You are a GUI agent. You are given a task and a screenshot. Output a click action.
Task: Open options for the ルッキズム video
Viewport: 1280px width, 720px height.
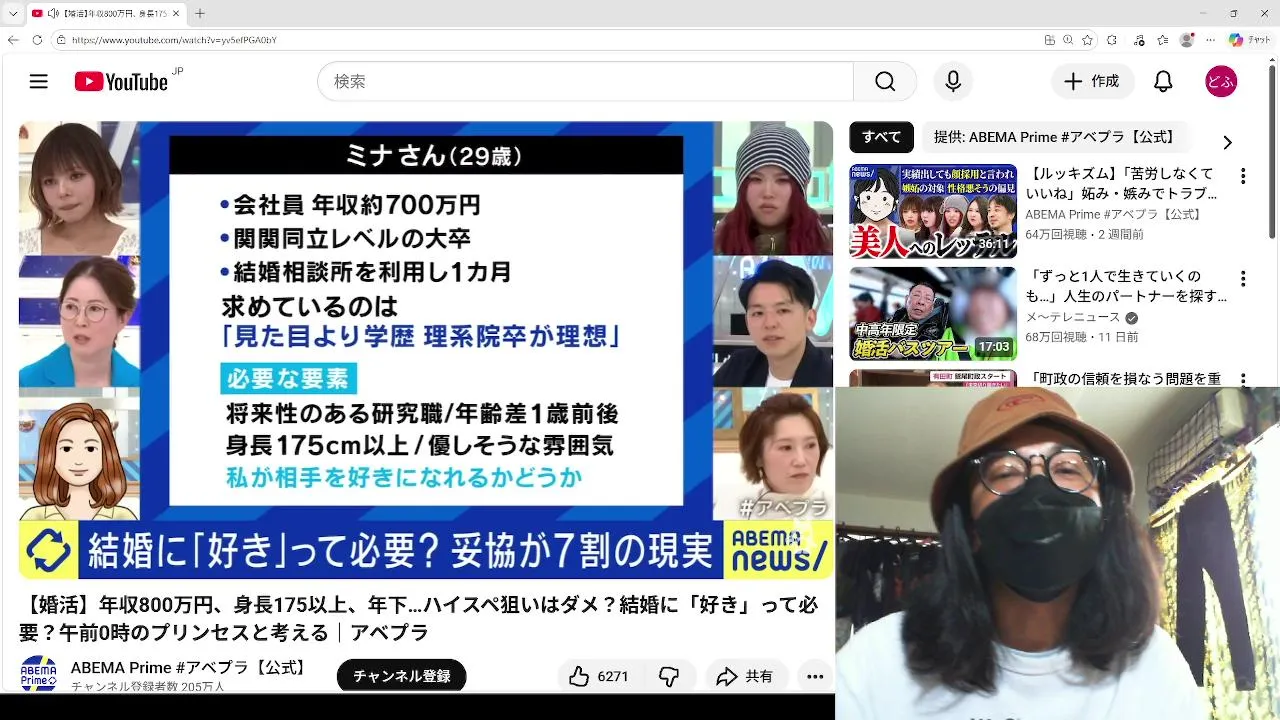1243,176
